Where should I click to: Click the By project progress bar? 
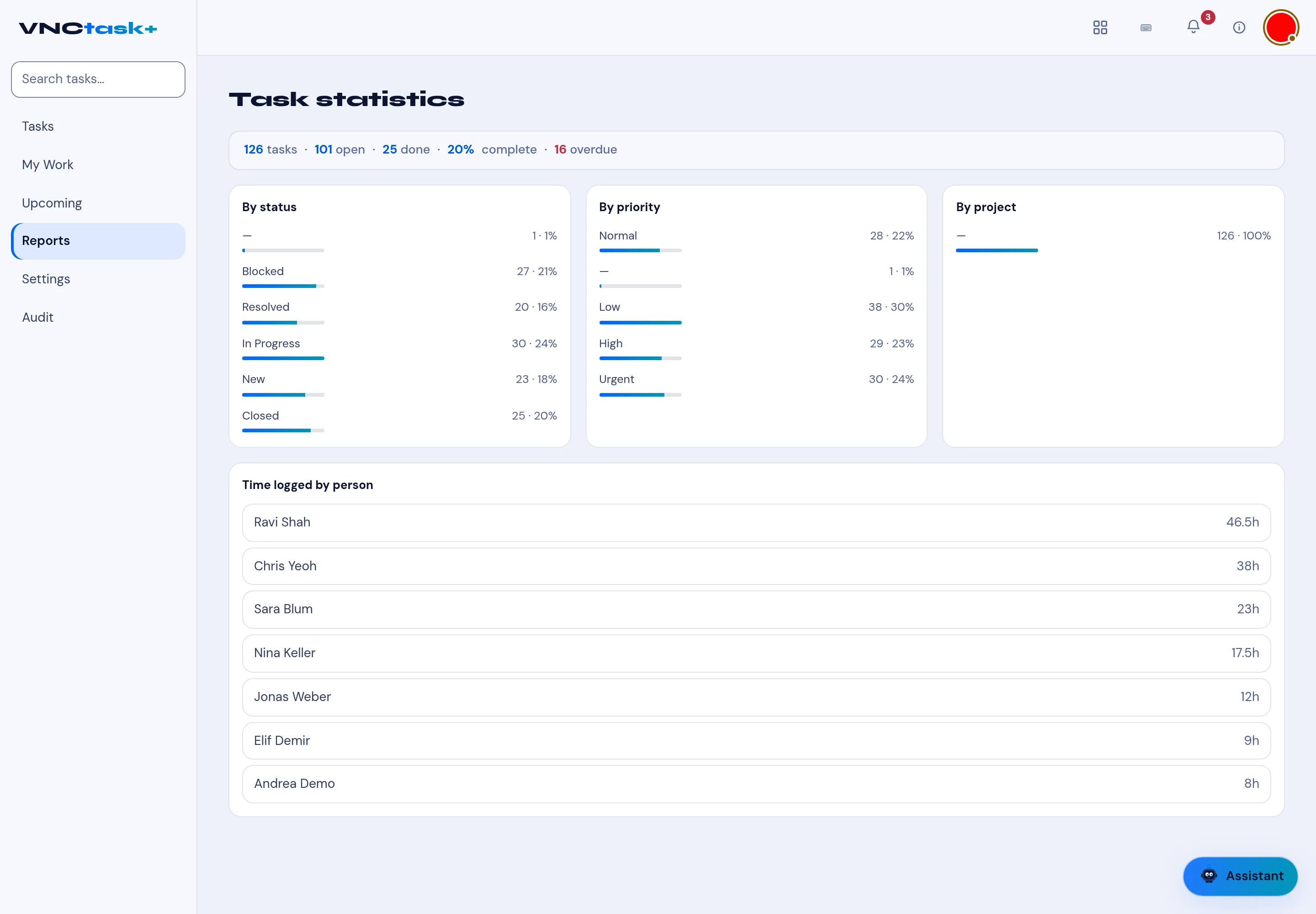(x=997, y=250)
